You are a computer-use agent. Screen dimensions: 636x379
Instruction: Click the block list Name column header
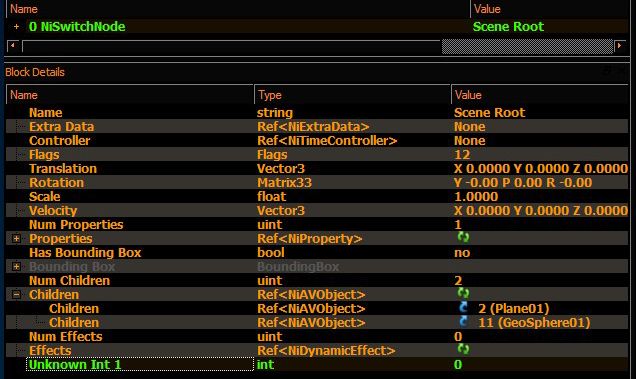coord(238,9)
